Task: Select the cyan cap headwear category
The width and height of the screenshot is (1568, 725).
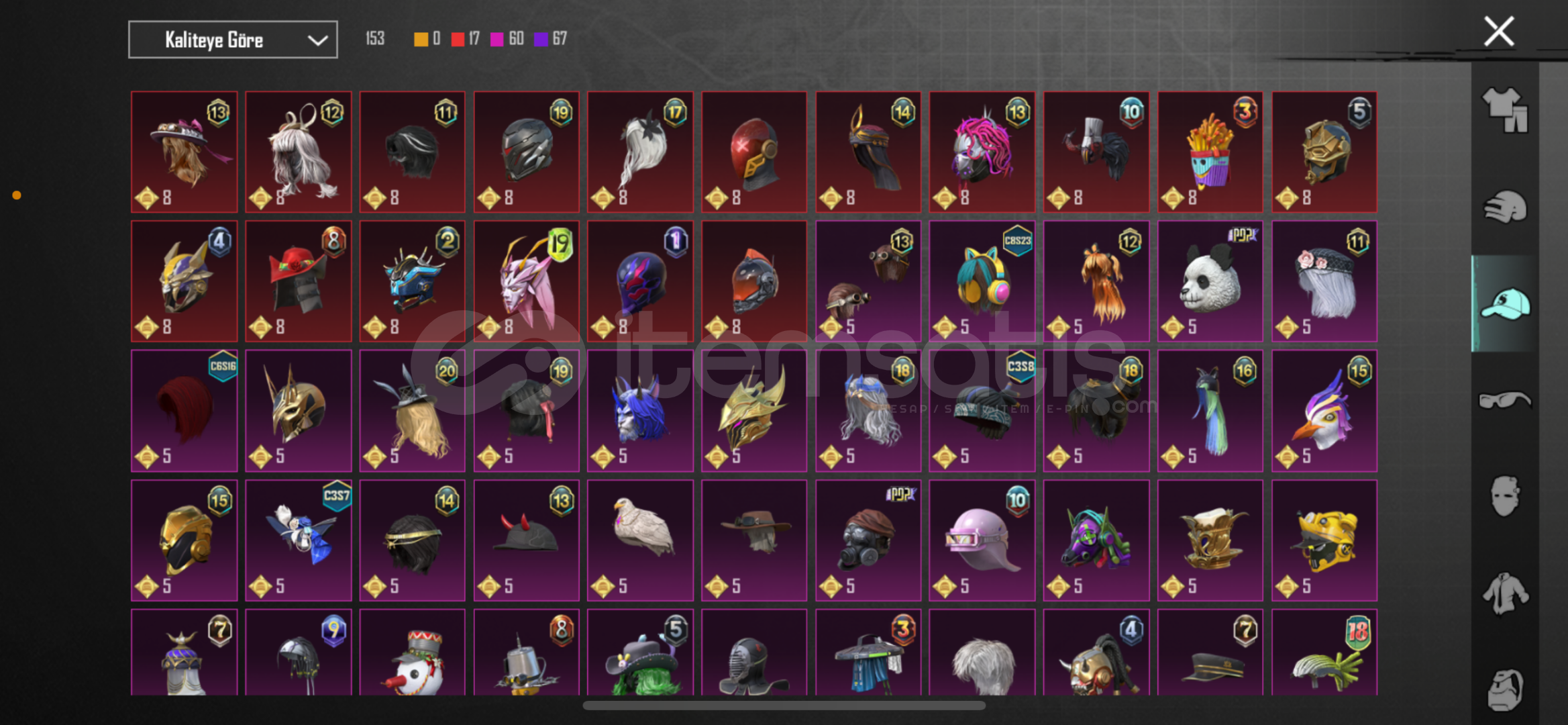Action: (1505, 303)
